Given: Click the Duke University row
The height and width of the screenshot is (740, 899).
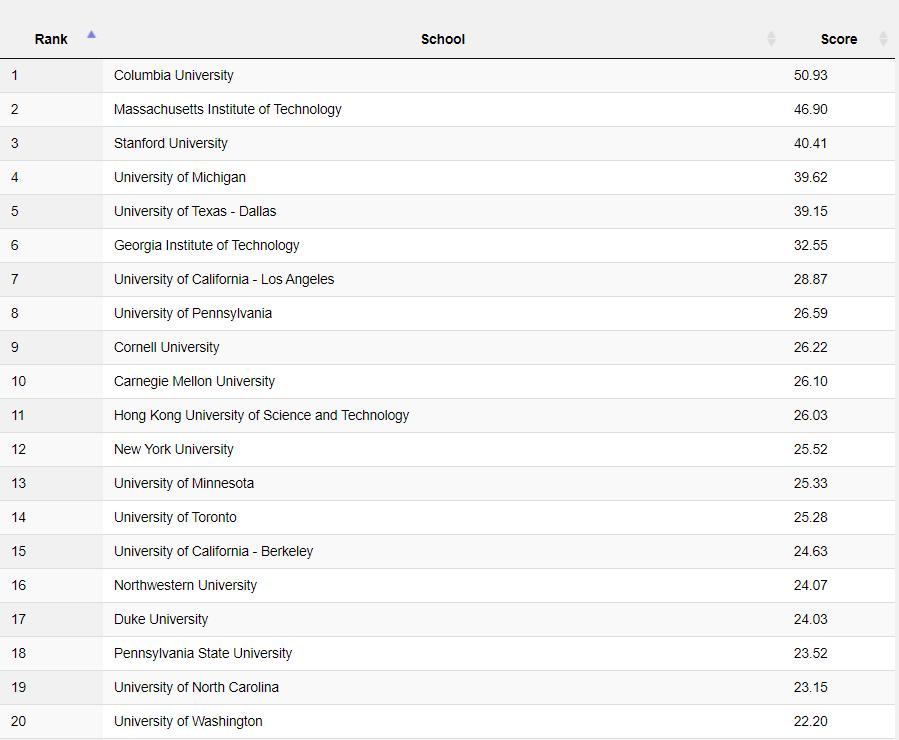Looking at the screenshot, I should [161, 619].
